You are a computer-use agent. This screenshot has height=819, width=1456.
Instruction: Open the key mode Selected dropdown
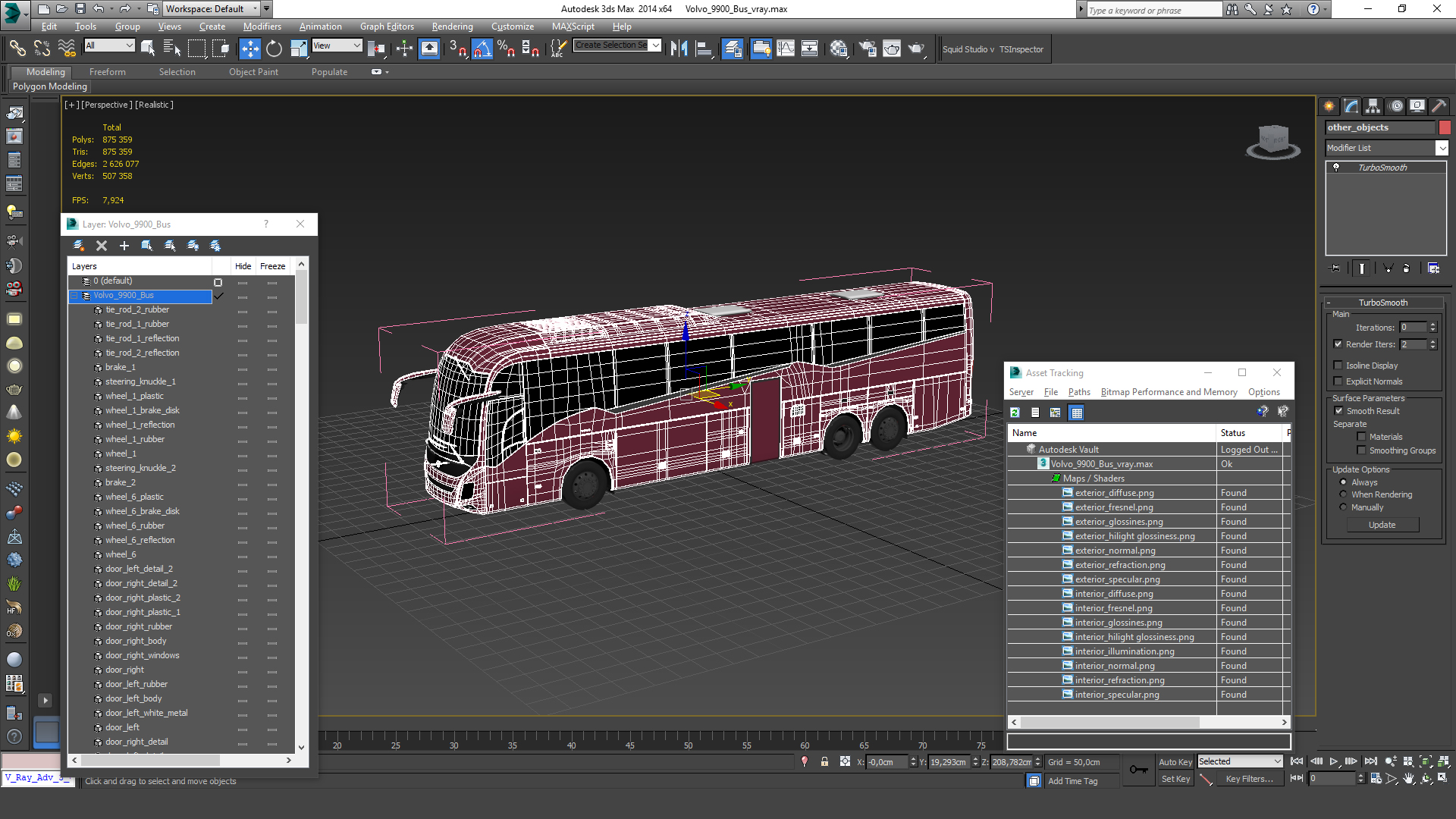1239,761
